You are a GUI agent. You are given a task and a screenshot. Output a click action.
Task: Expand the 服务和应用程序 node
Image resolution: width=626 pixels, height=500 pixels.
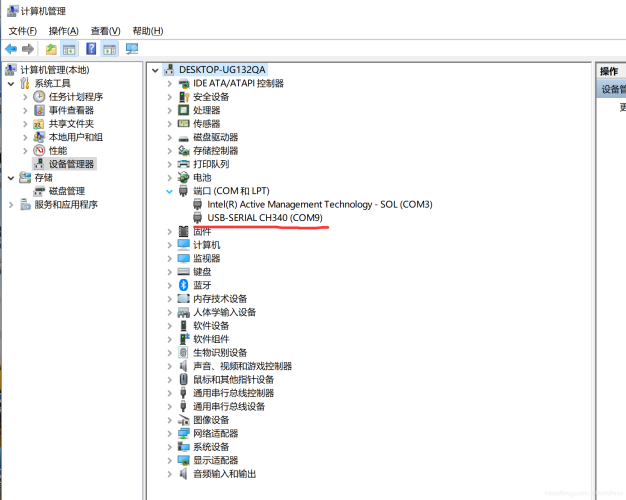point(11,204)
